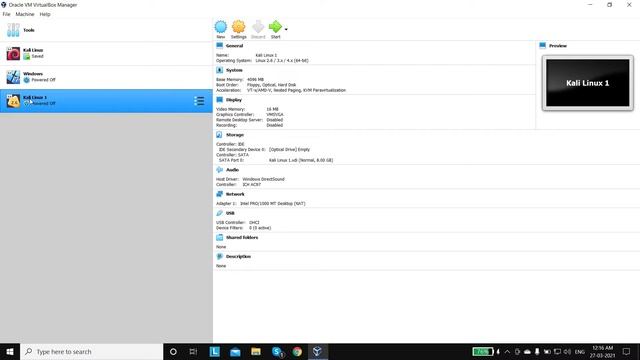Open the Mail app on taskbar
This screenshot has width=640, height=360.
235,351
